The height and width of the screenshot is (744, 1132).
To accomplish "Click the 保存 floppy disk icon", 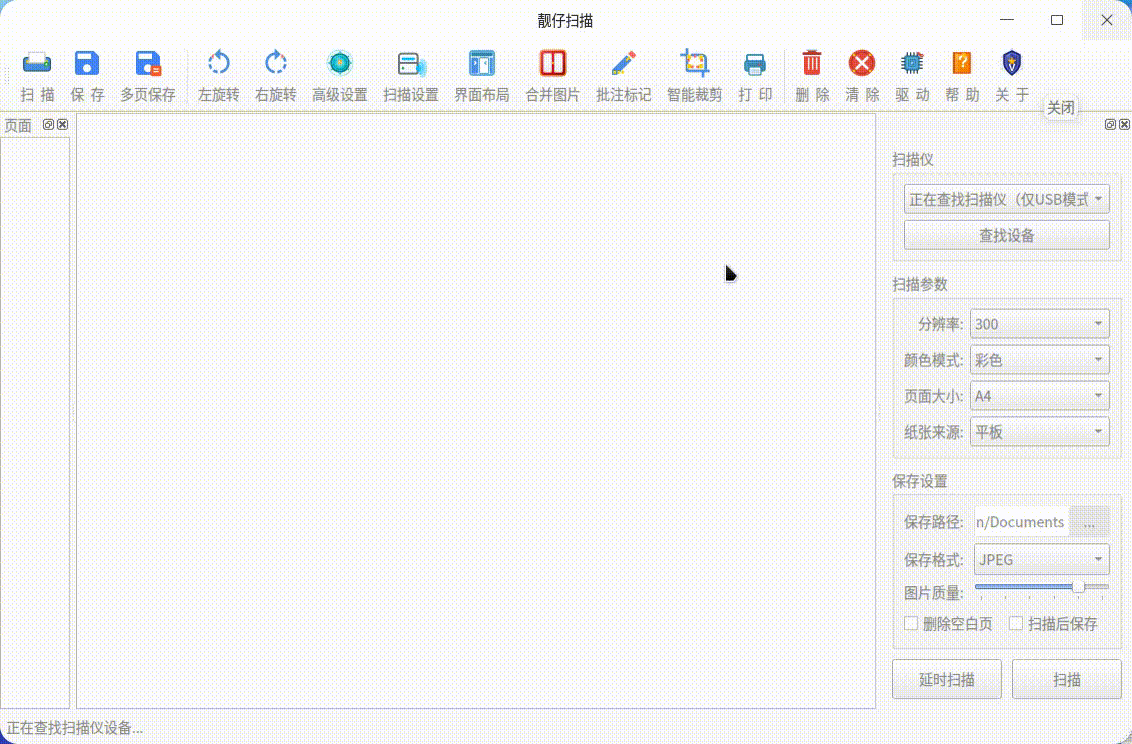I will click(x=87, y=64).
